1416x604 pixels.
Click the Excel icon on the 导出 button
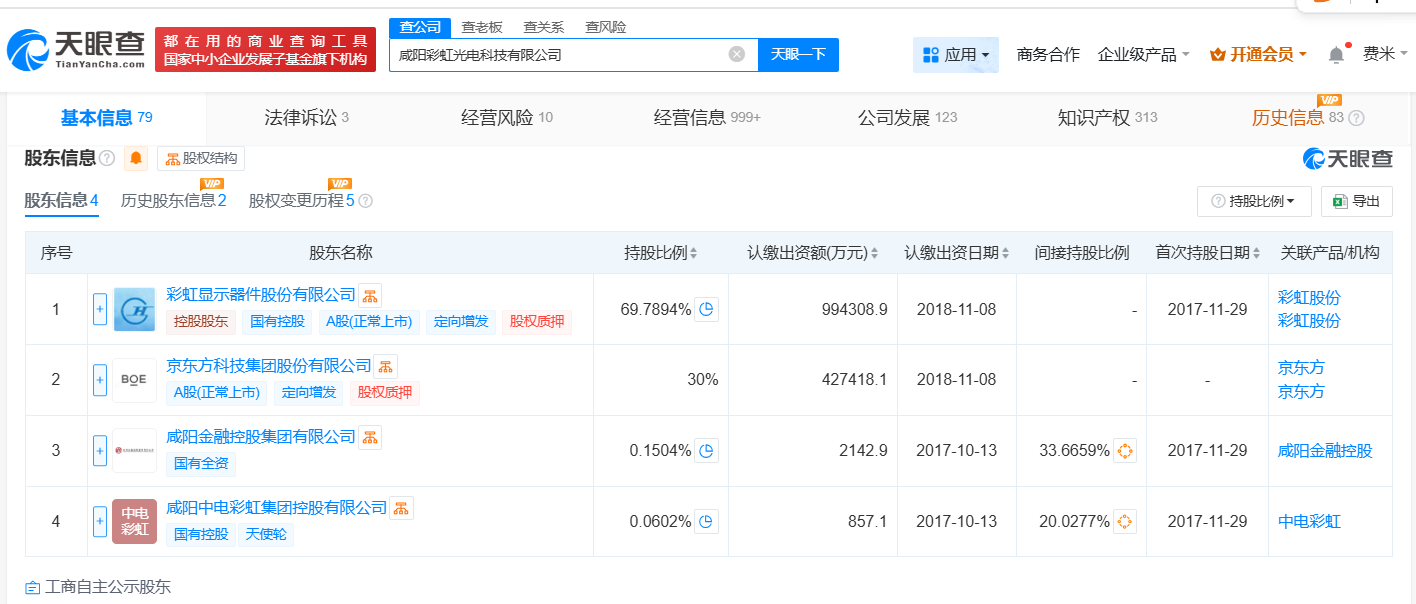tap(1342, 201)
